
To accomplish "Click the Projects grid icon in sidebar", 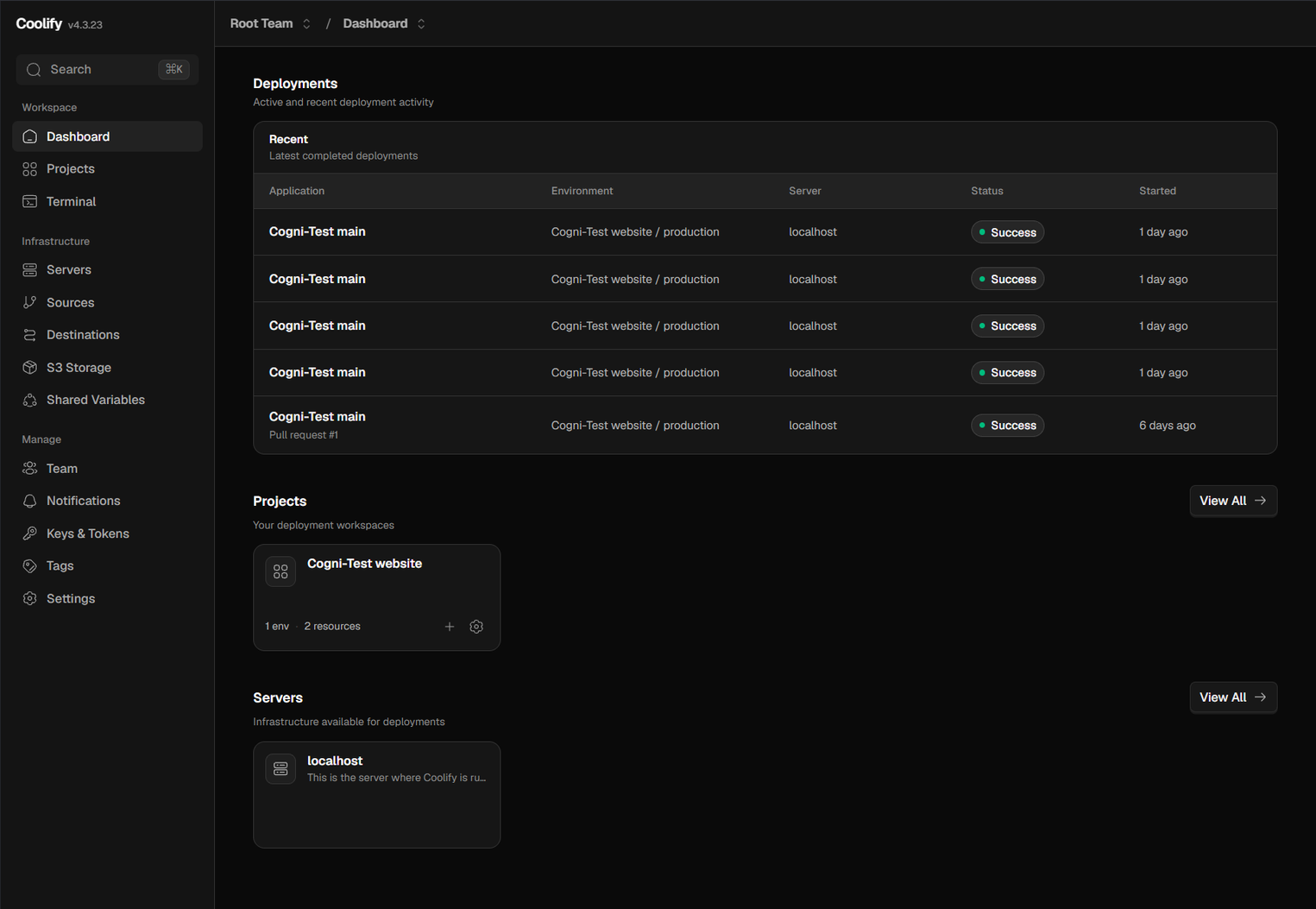I will tap(30, 169).
